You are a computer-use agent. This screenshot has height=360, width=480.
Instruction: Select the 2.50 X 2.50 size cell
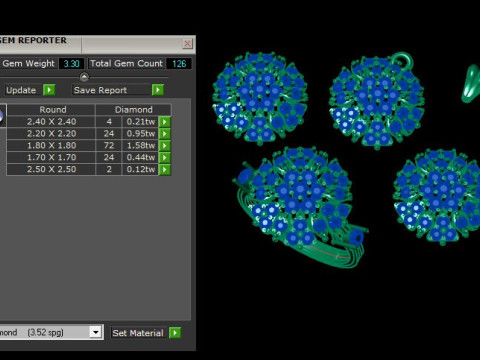[51, 169]
